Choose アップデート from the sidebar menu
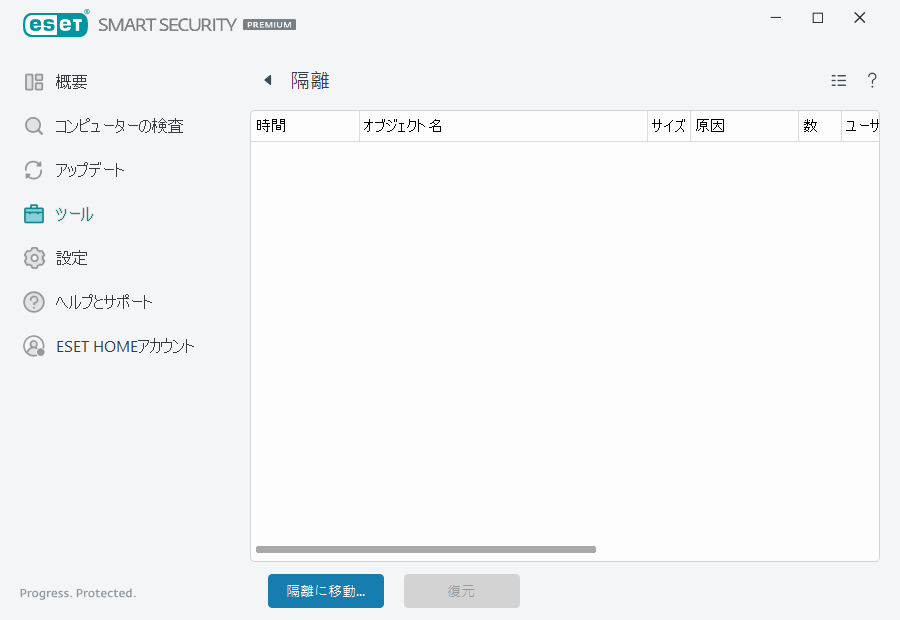Screen dimensions: 900x620 pos(88,169)
